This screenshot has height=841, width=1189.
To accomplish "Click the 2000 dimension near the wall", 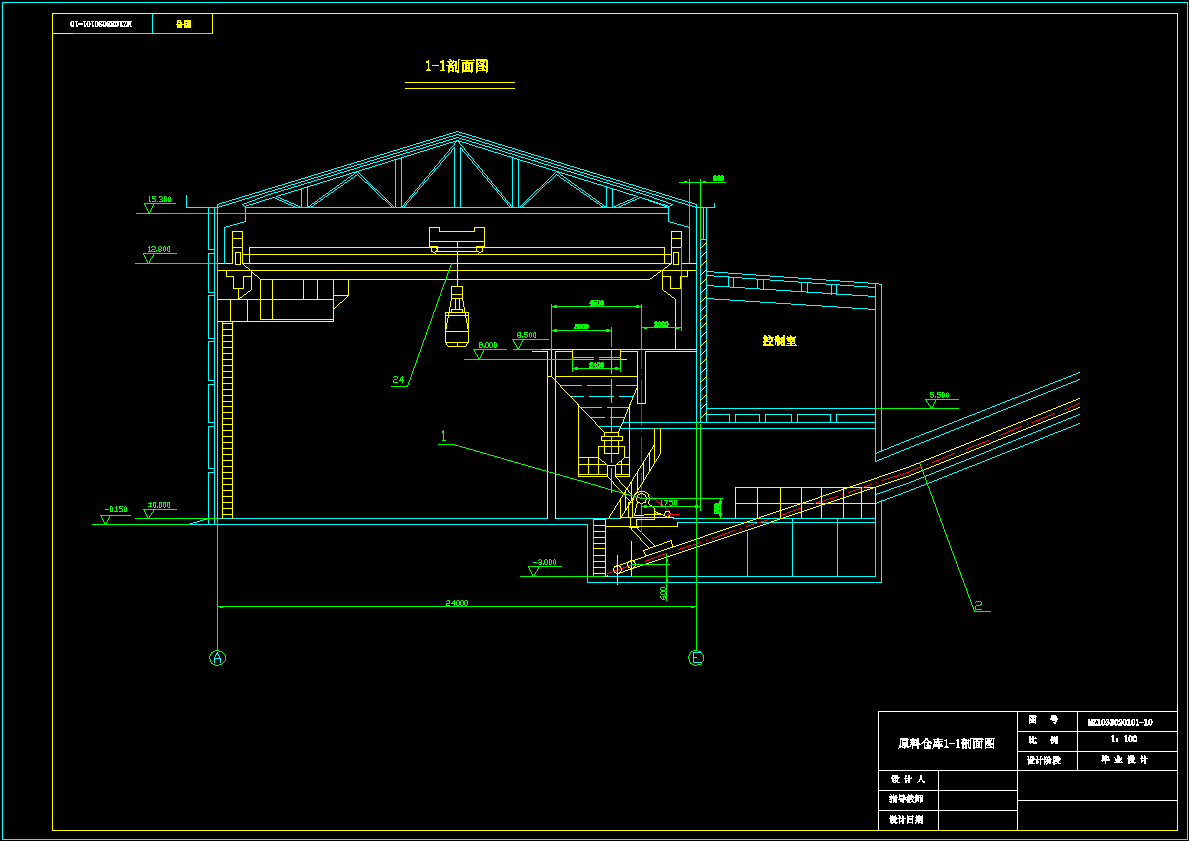I will [x=660, y=324].
